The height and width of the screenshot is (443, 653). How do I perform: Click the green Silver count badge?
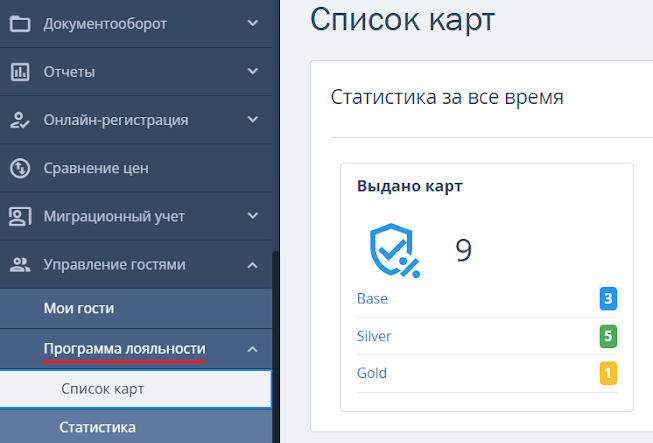coord(608,336)
